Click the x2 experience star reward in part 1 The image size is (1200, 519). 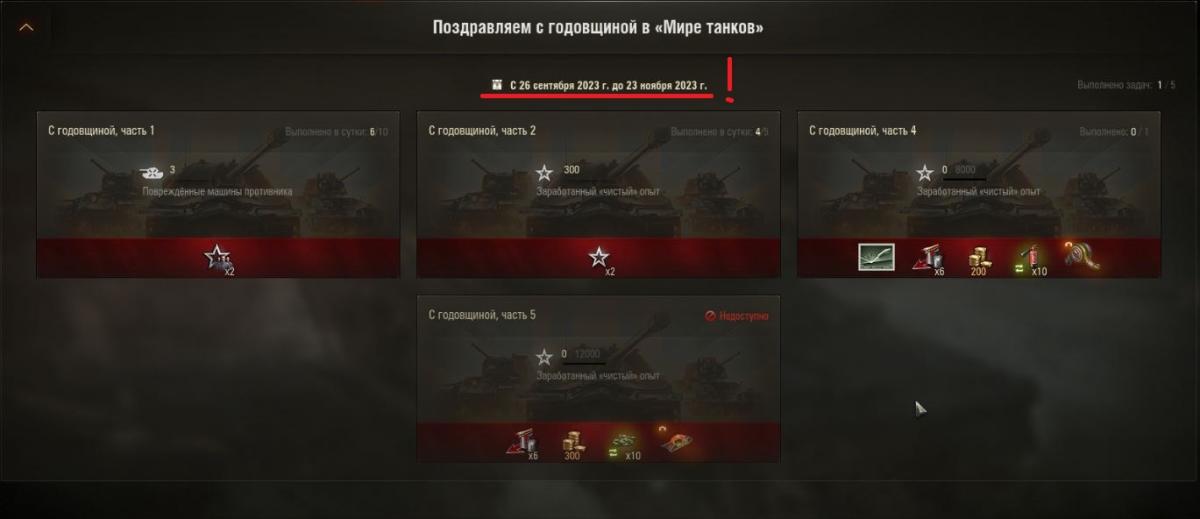click(x=218, y=259)
